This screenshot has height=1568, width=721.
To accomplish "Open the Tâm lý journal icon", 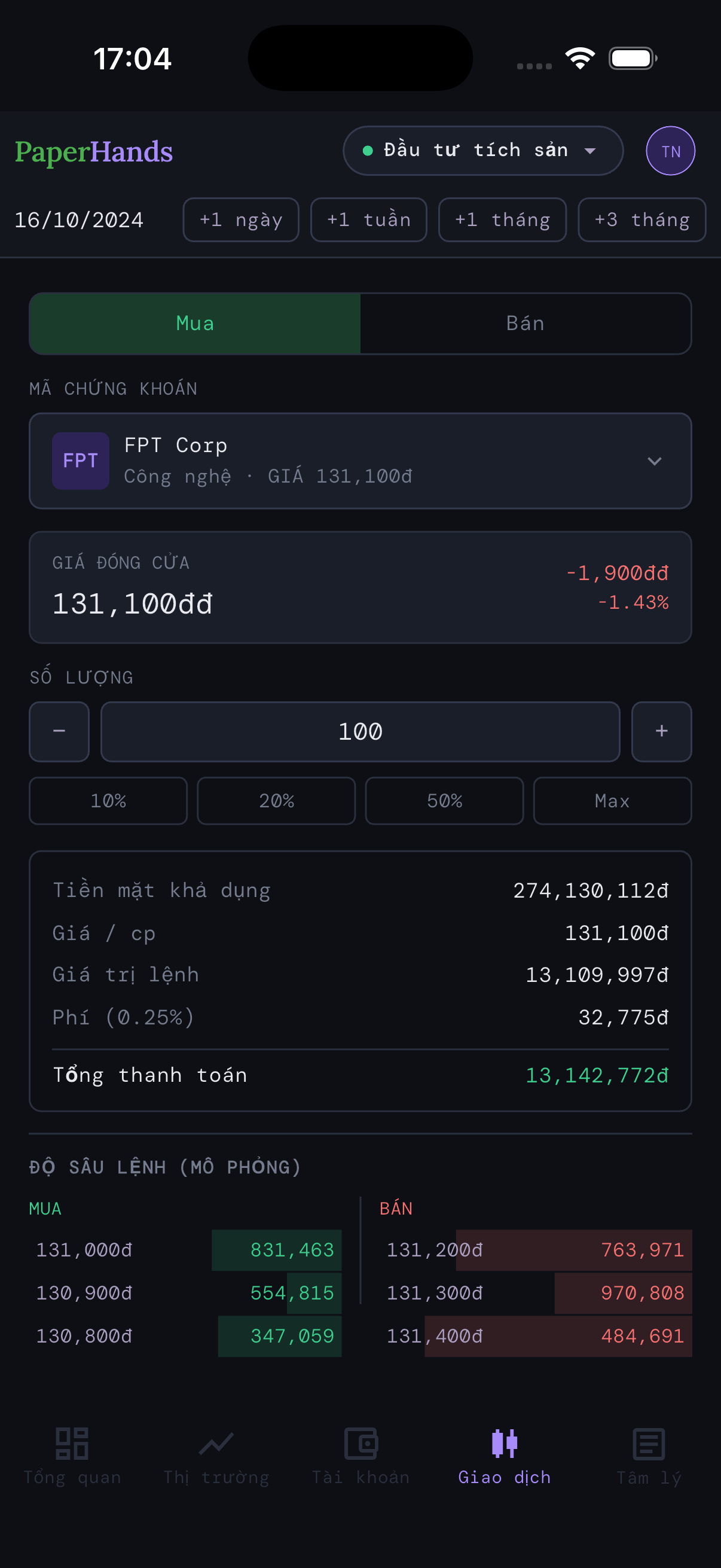I will point(649,1443).
